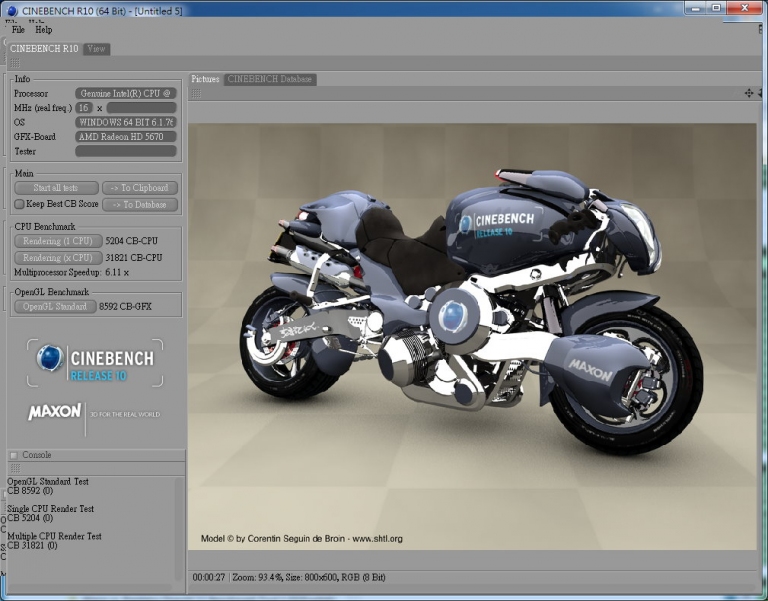Click the grip icon below CINEBENCH R10 tab
Image resolution: width=768 pixels, height=601 pixels.
tap(15, 63)
